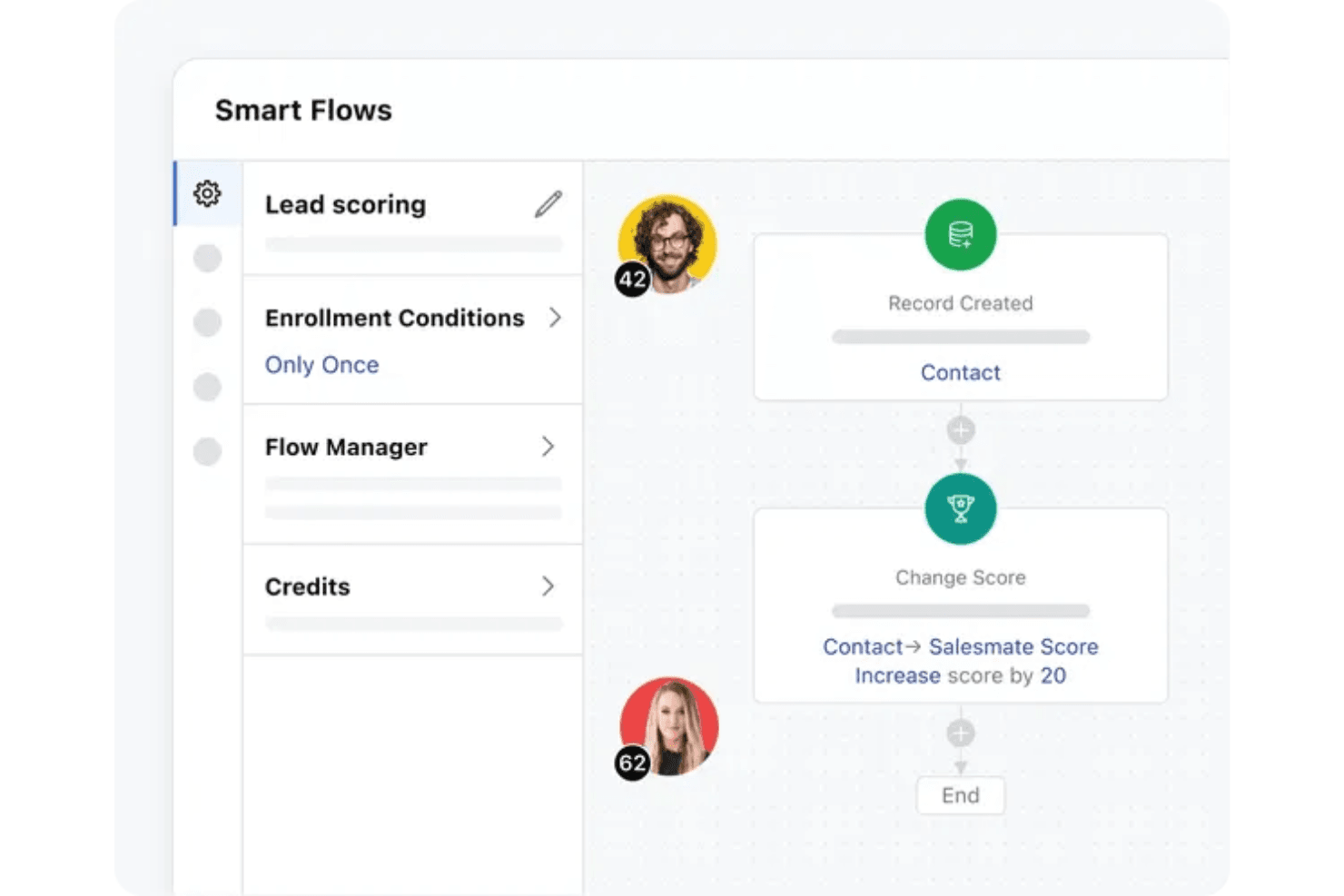Click the 42 score badge

(633, 279)
